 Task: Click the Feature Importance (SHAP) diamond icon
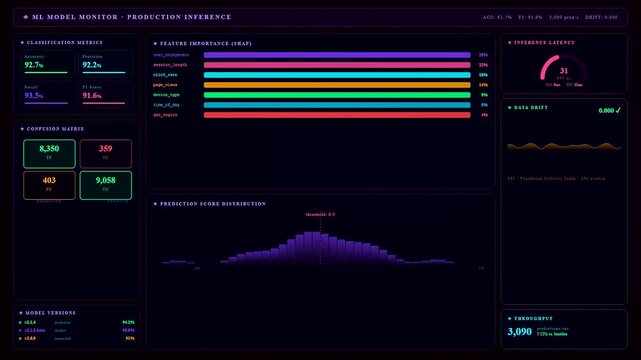[x=155, y=43]
